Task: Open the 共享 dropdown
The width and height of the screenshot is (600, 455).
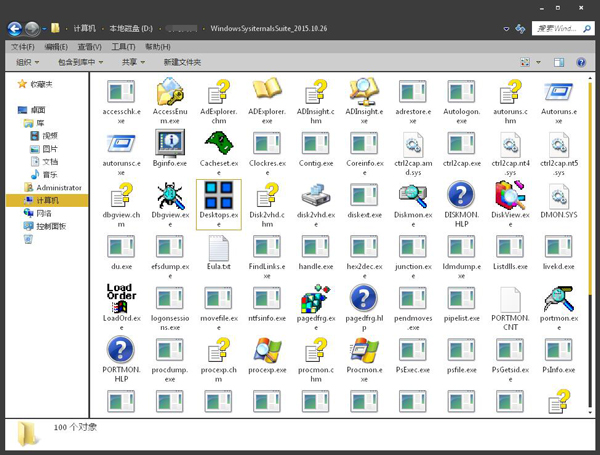Action: point(133,62)
